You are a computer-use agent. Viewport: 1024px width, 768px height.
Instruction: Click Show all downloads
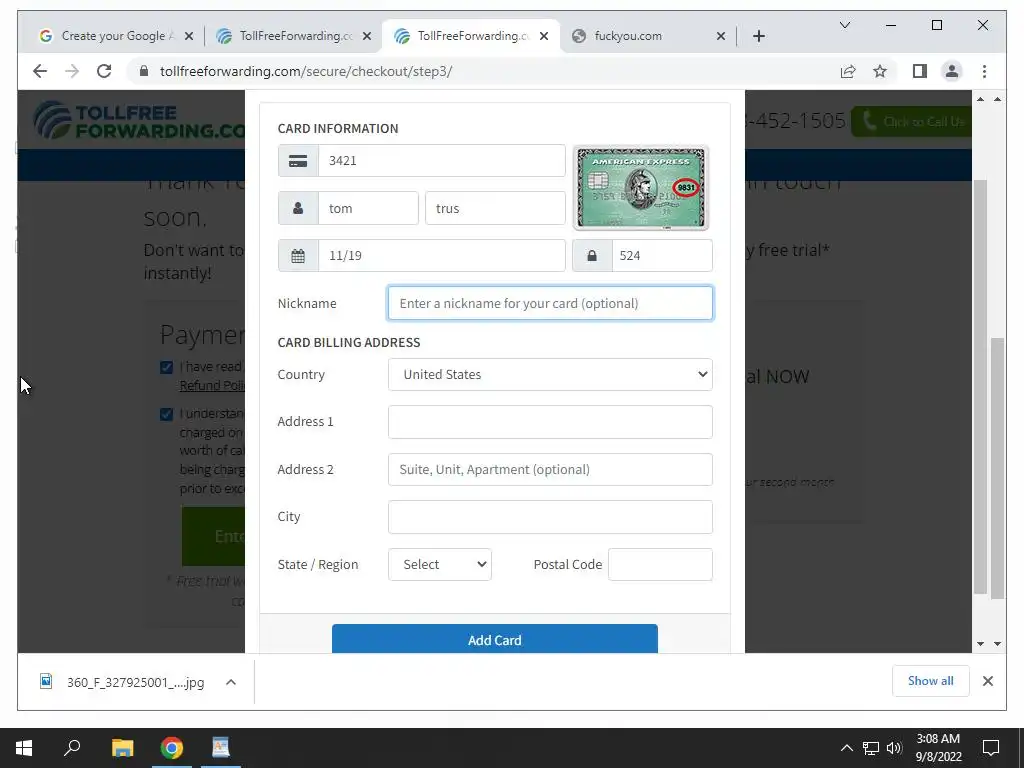tap(931, 681)
